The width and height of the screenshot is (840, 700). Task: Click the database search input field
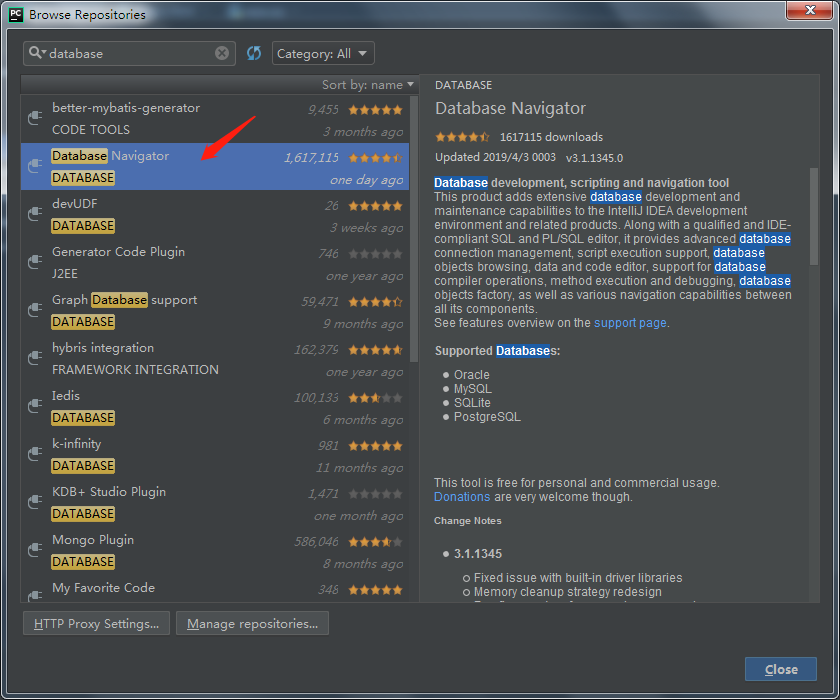tap(130, 53)
